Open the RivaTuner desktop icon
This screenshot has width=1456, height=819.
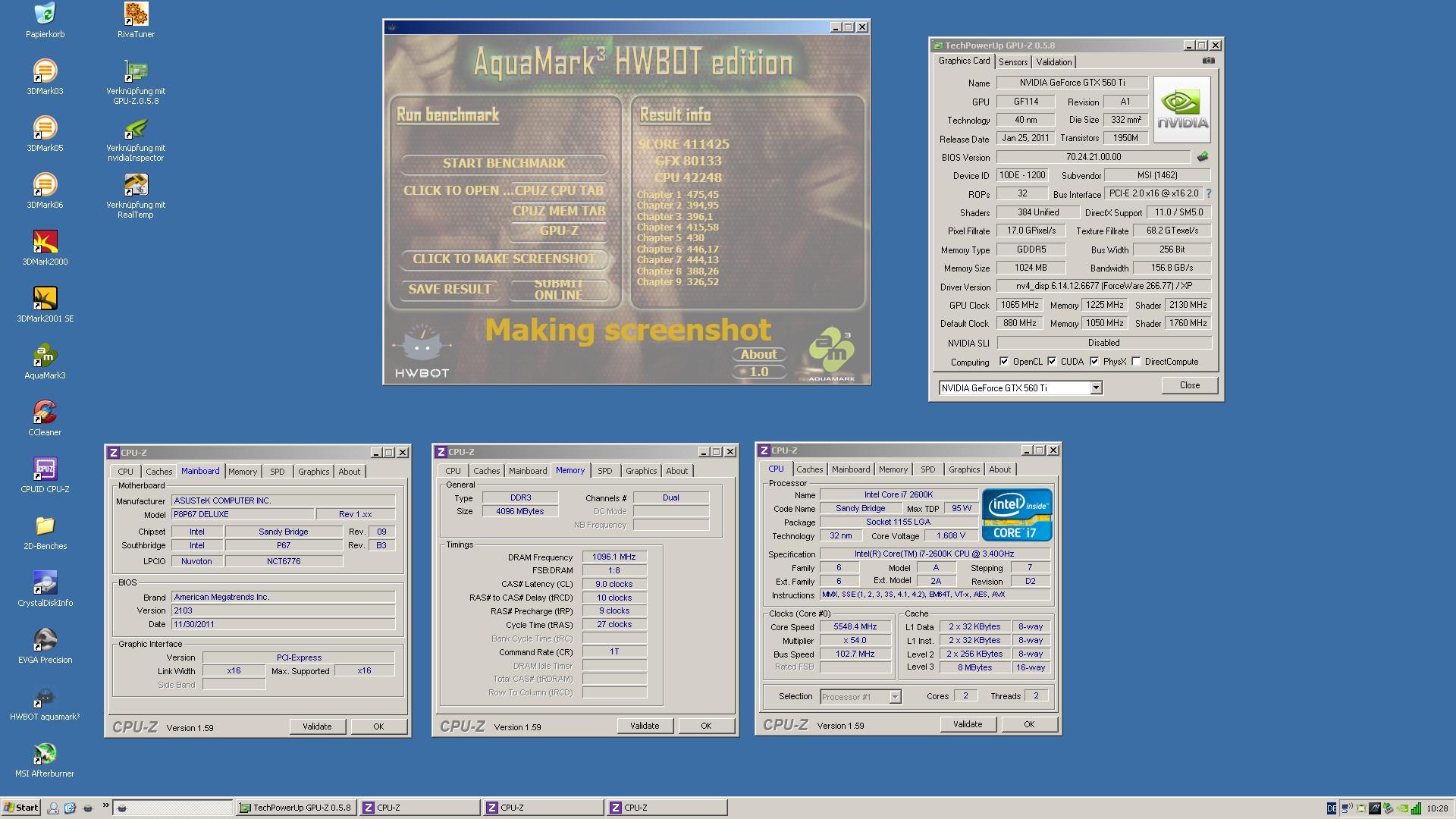point(136,14)
